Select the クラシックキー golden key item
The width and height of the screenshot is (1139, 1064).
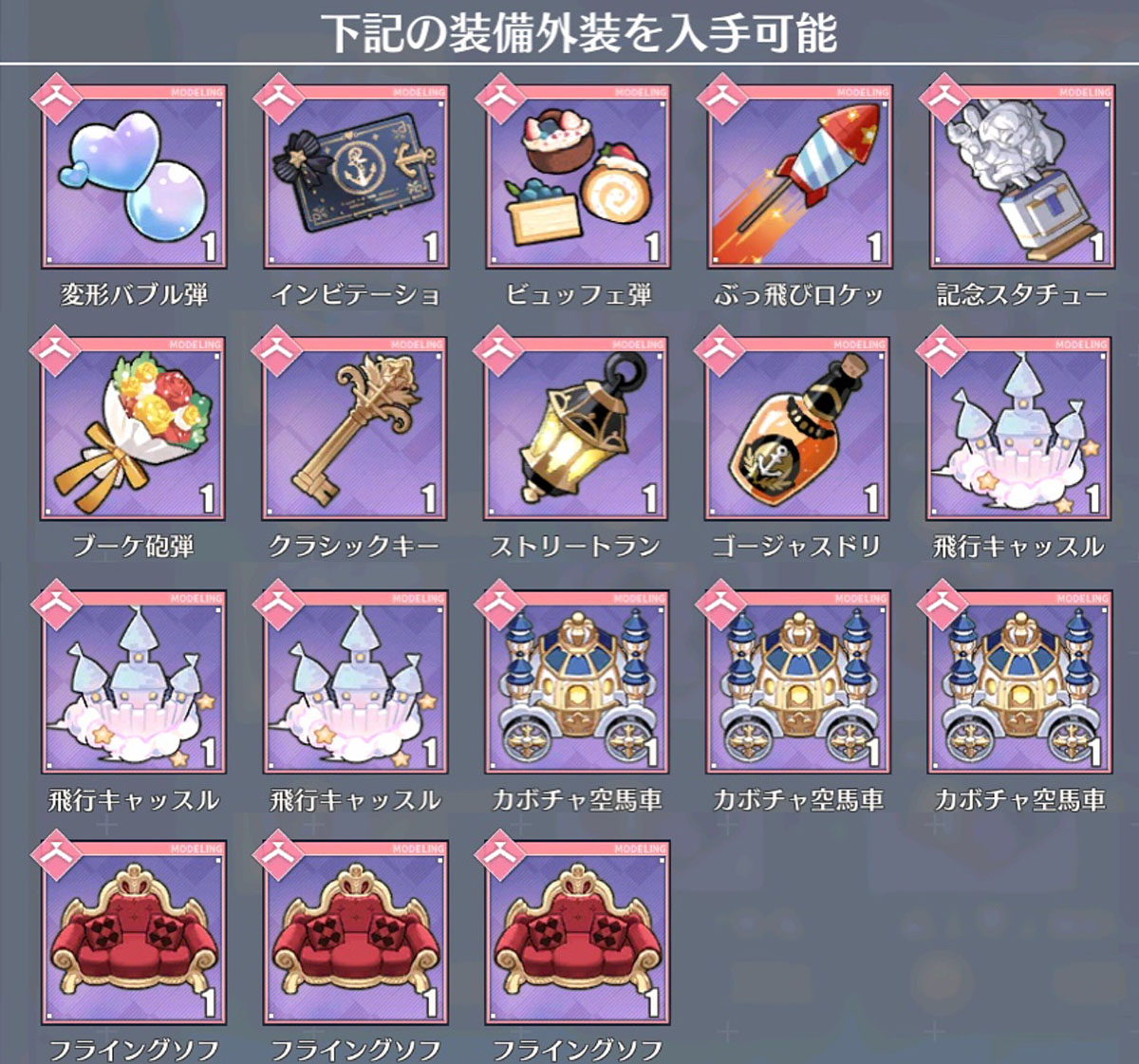(x=355, y=429)
